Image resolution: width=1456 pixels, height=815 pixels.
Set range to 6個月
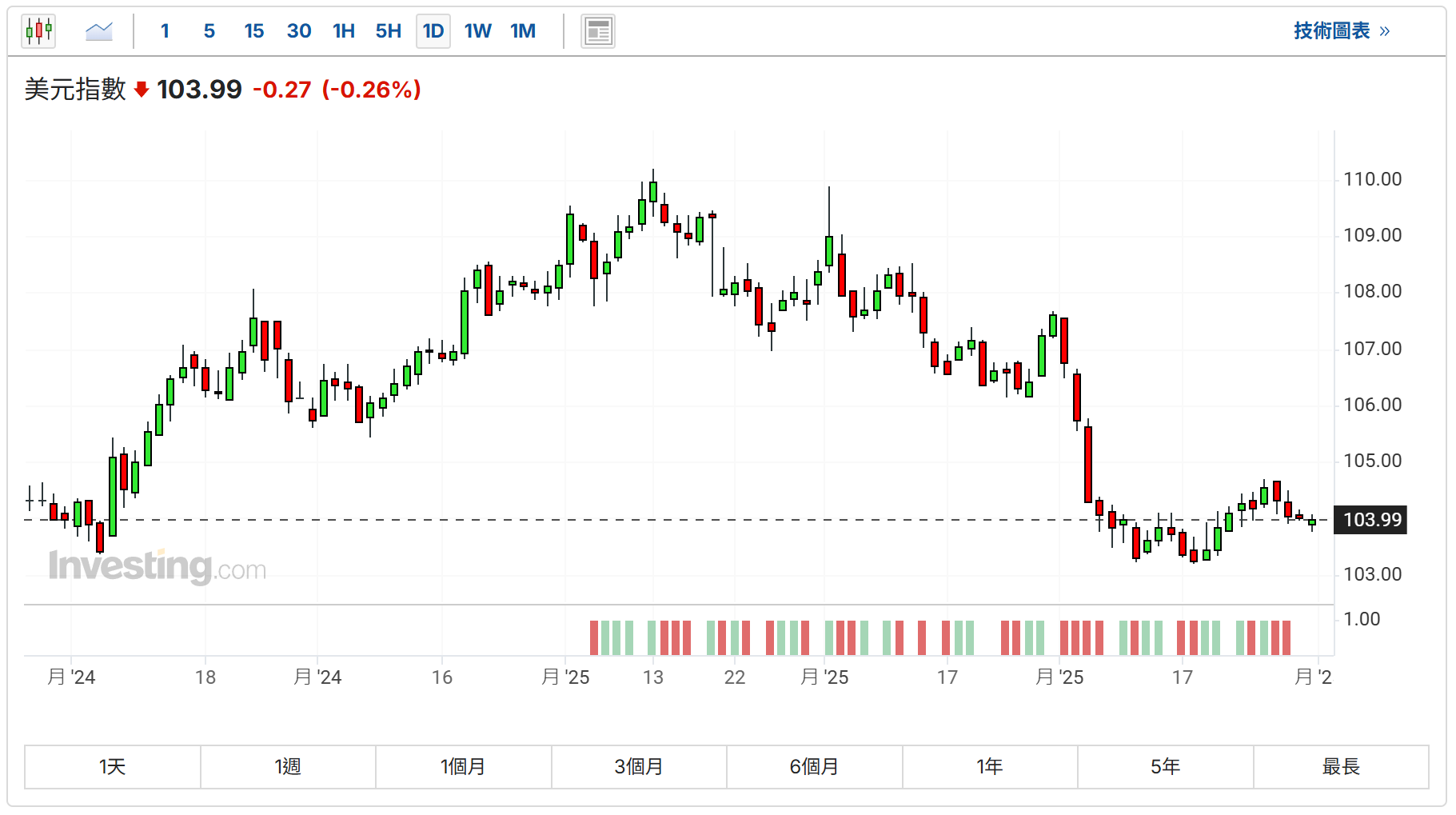(815, 767)
